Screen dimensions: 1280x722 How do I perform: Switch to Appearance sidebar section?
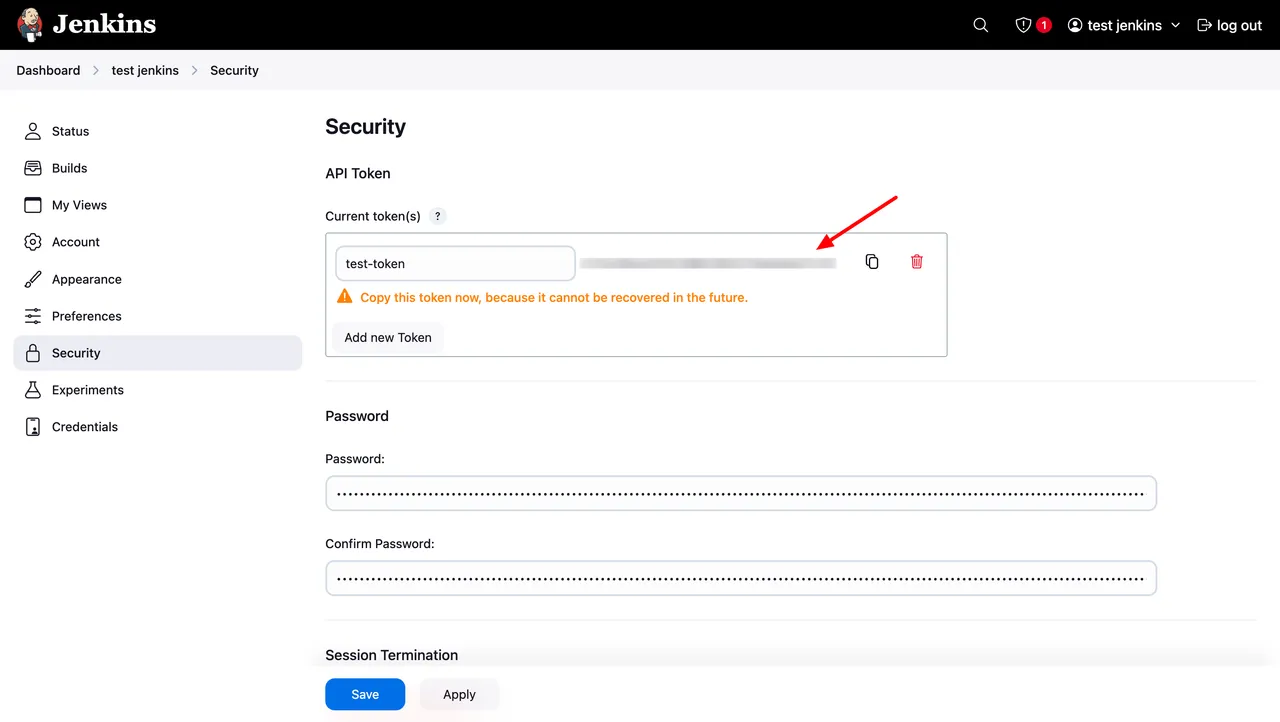[158, 279]
